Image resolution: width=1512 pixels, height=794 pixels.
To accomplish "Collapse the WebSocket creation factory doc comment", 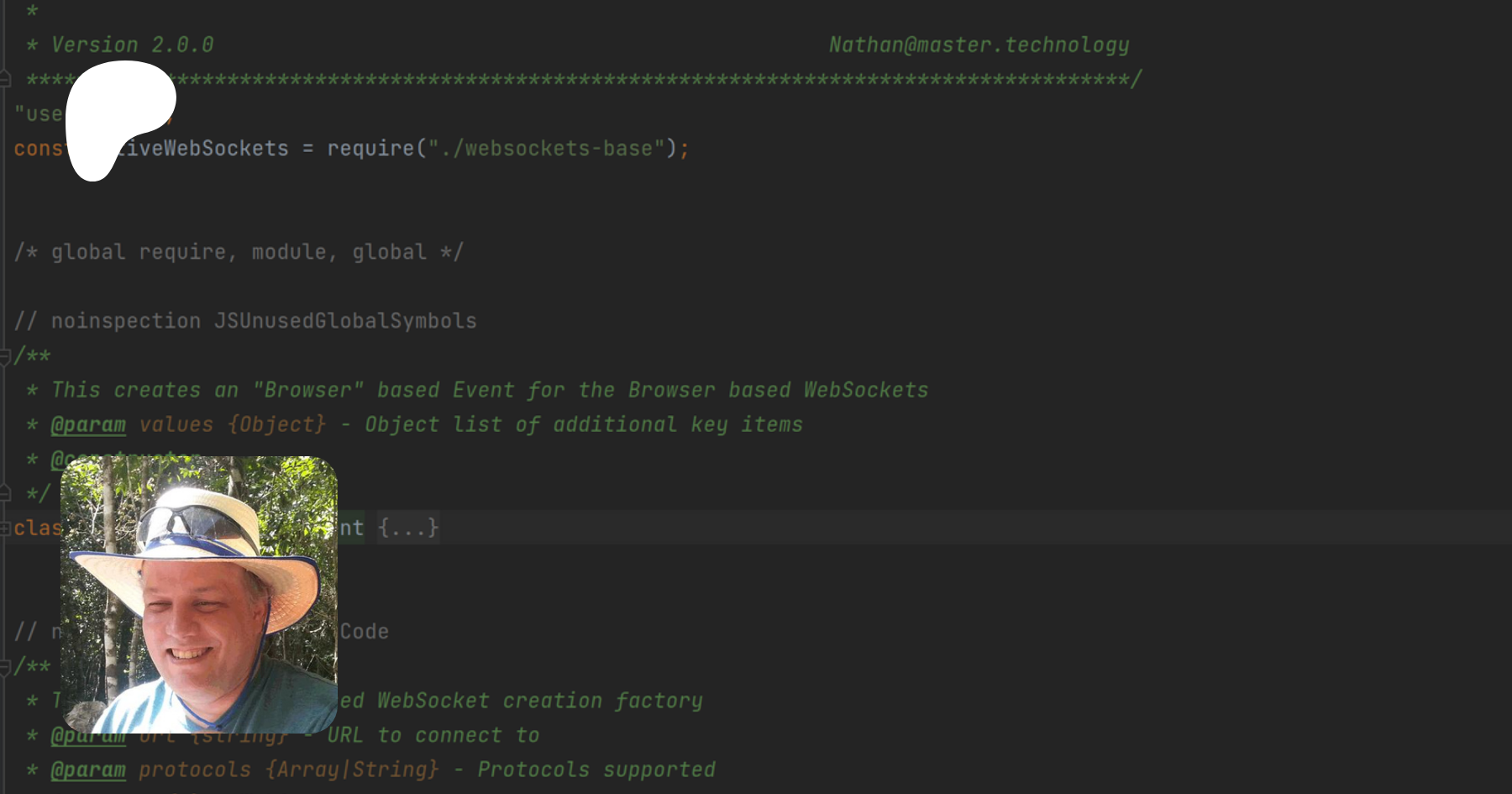I will tap(5, 666).
